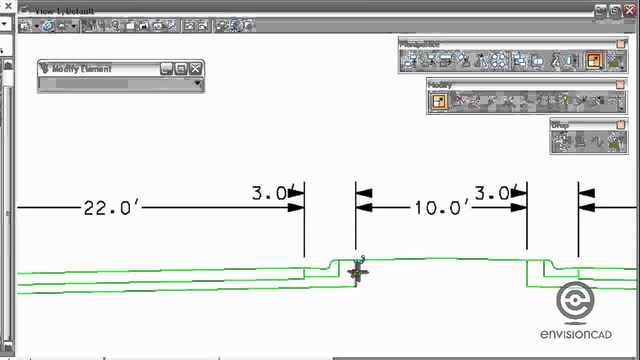Expand the display style dropdown arrow
This screenshot has width=640, height=360.
tap(73, 26)
